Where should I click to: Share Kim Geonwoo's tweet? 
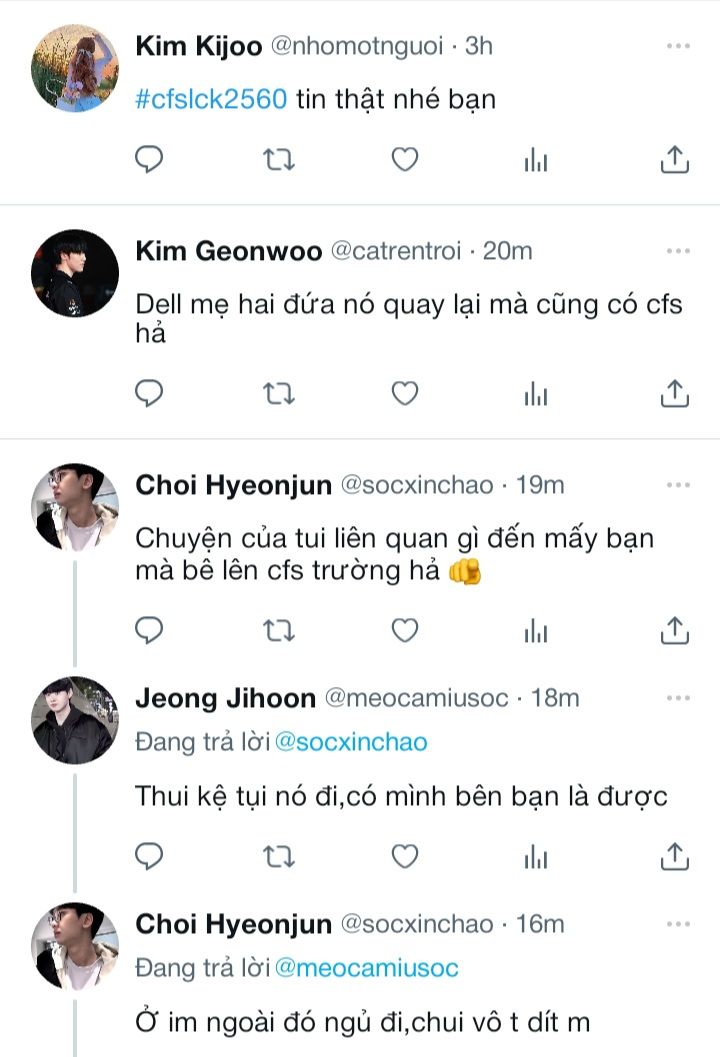(x=675, y=394)
